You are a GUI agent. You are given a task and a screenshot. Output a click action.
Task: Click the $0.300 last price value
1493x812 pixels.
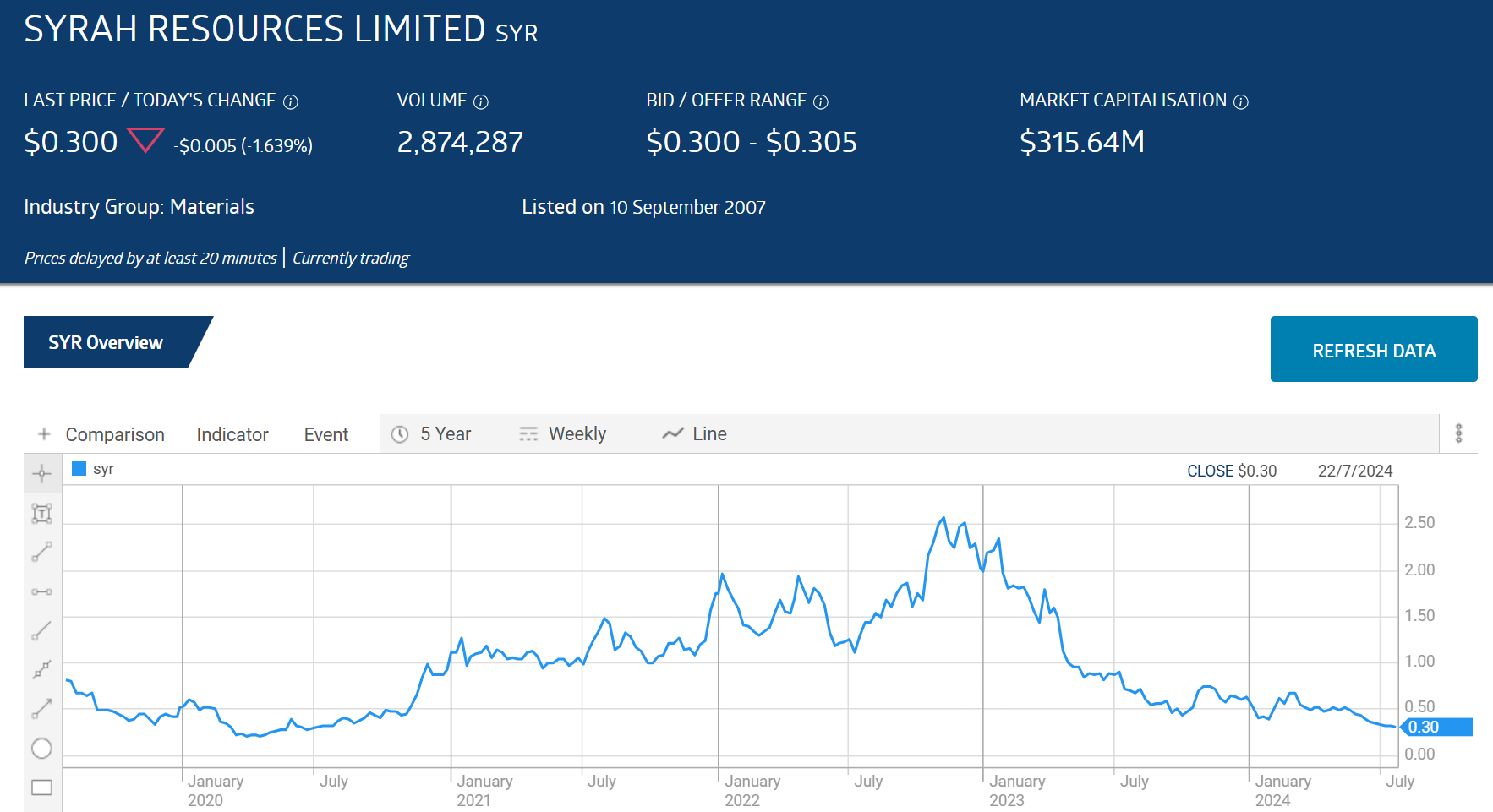click(71, 142)
